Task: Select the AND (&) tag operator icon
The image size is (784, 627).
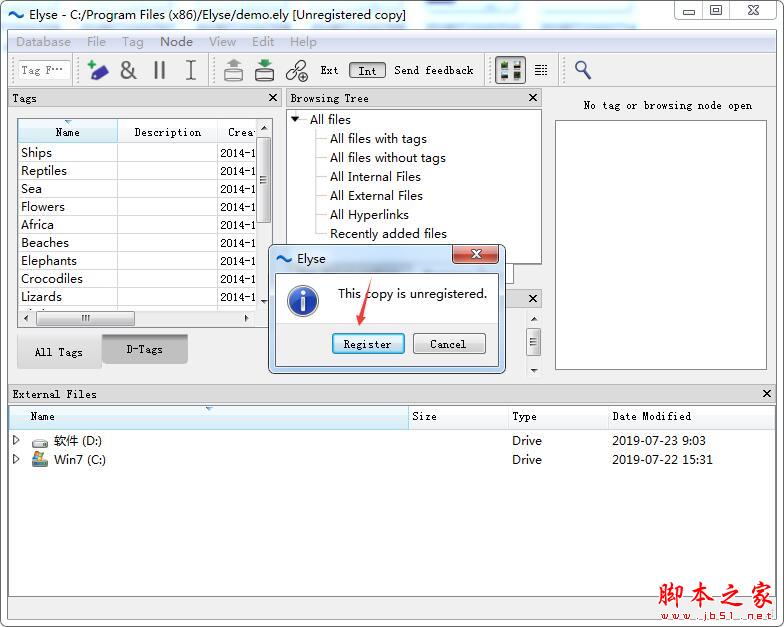Action: coord(128,70)
